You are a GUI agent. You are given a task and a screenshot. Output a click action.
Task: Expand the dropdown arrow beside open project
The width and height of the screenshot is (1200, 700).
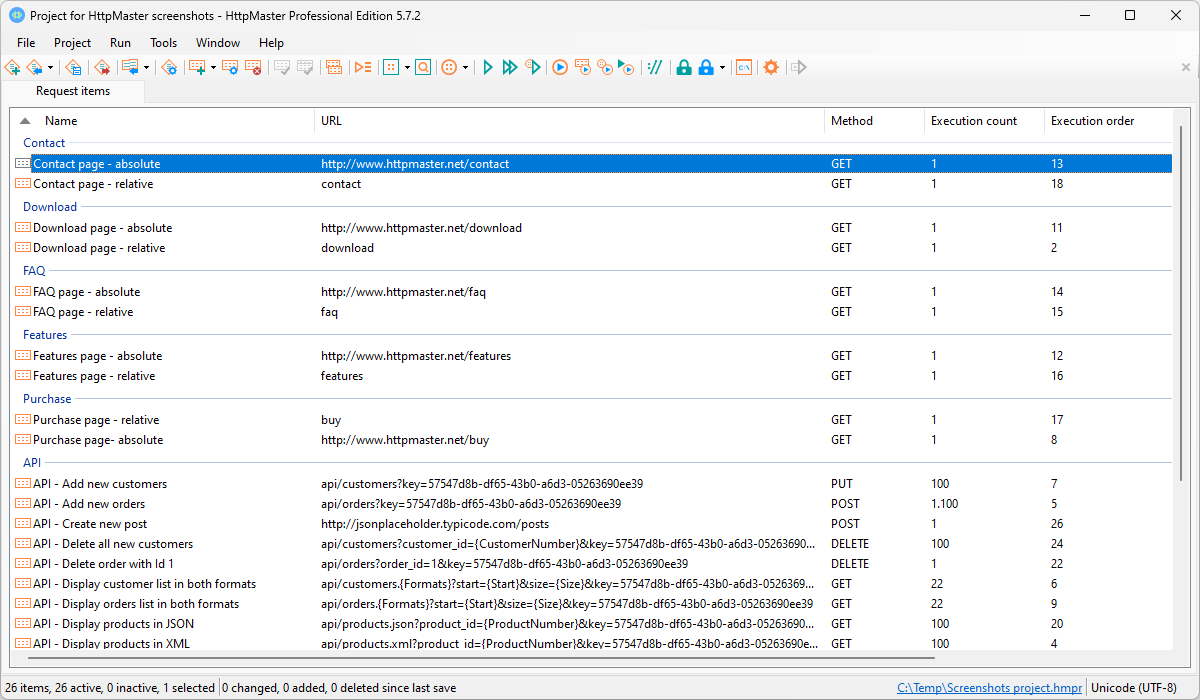[51, 67]
